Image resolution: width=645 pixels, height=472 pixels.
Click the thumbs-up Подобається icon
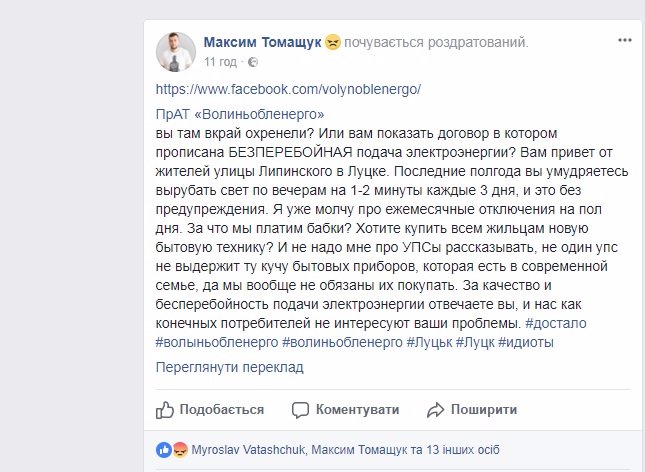(166, 409)
